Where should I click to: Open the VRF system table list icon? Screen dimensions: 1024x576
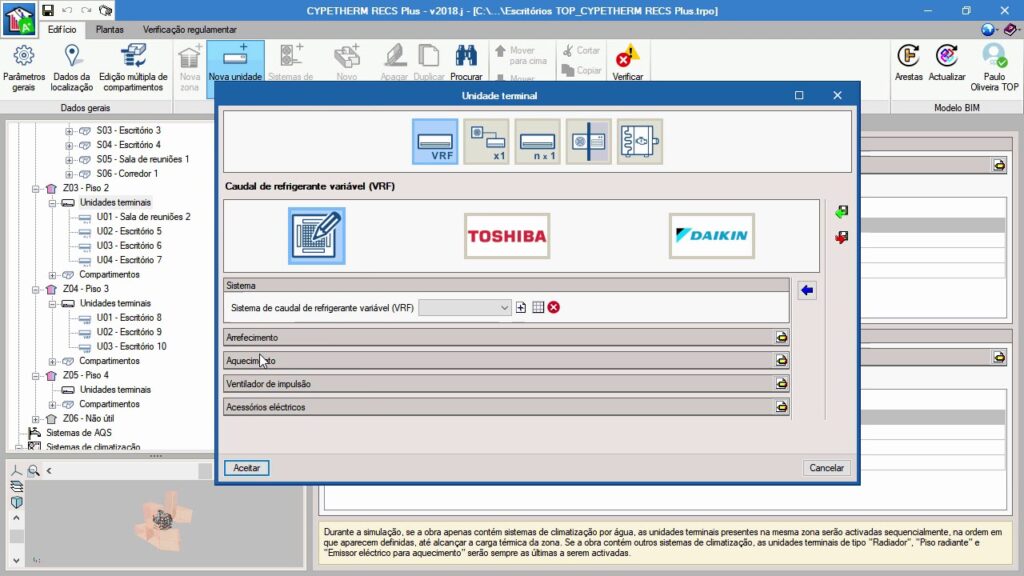[537, 308]
